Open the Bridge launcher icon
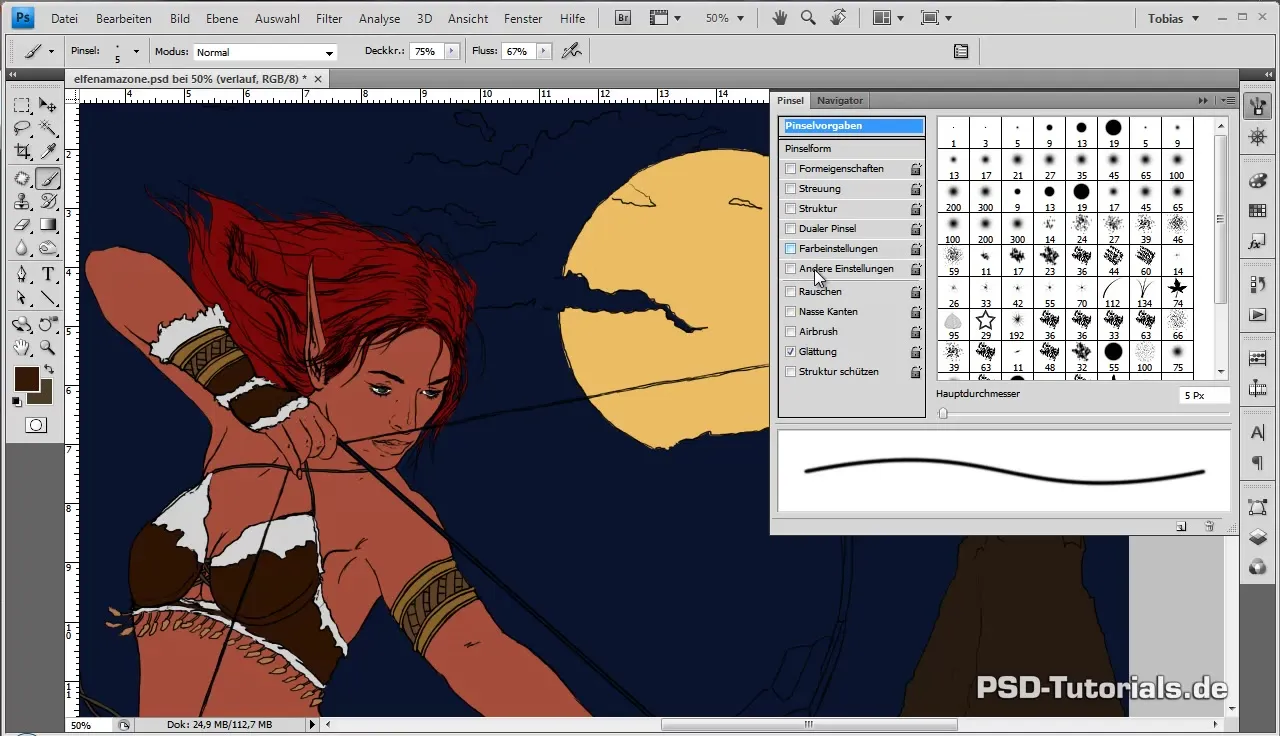Image resolution: width=1280 pixels, height=736 pixels. [623, 18]
